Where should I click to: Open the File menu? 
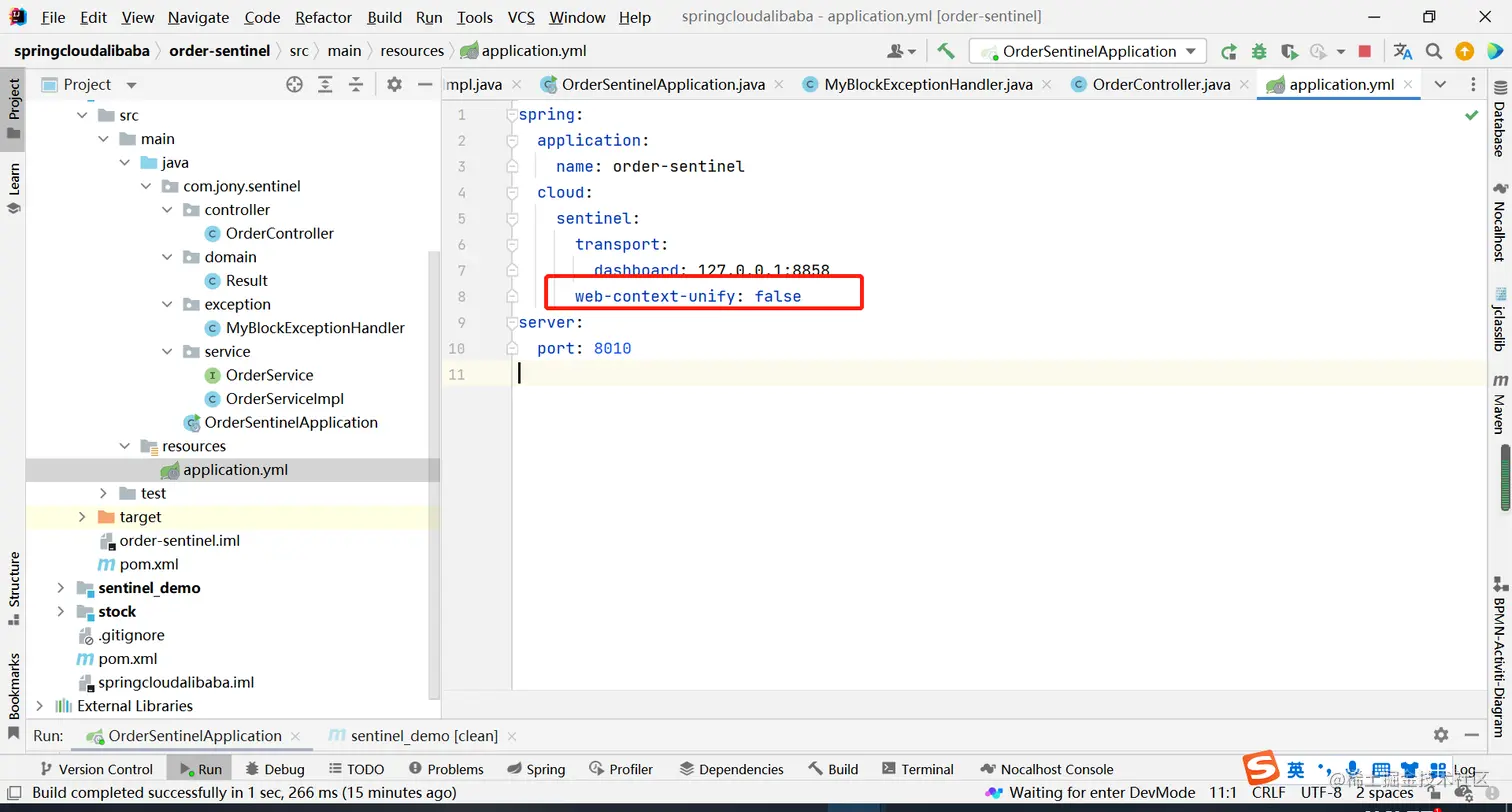pyautogui.click(x=53, y=17)
